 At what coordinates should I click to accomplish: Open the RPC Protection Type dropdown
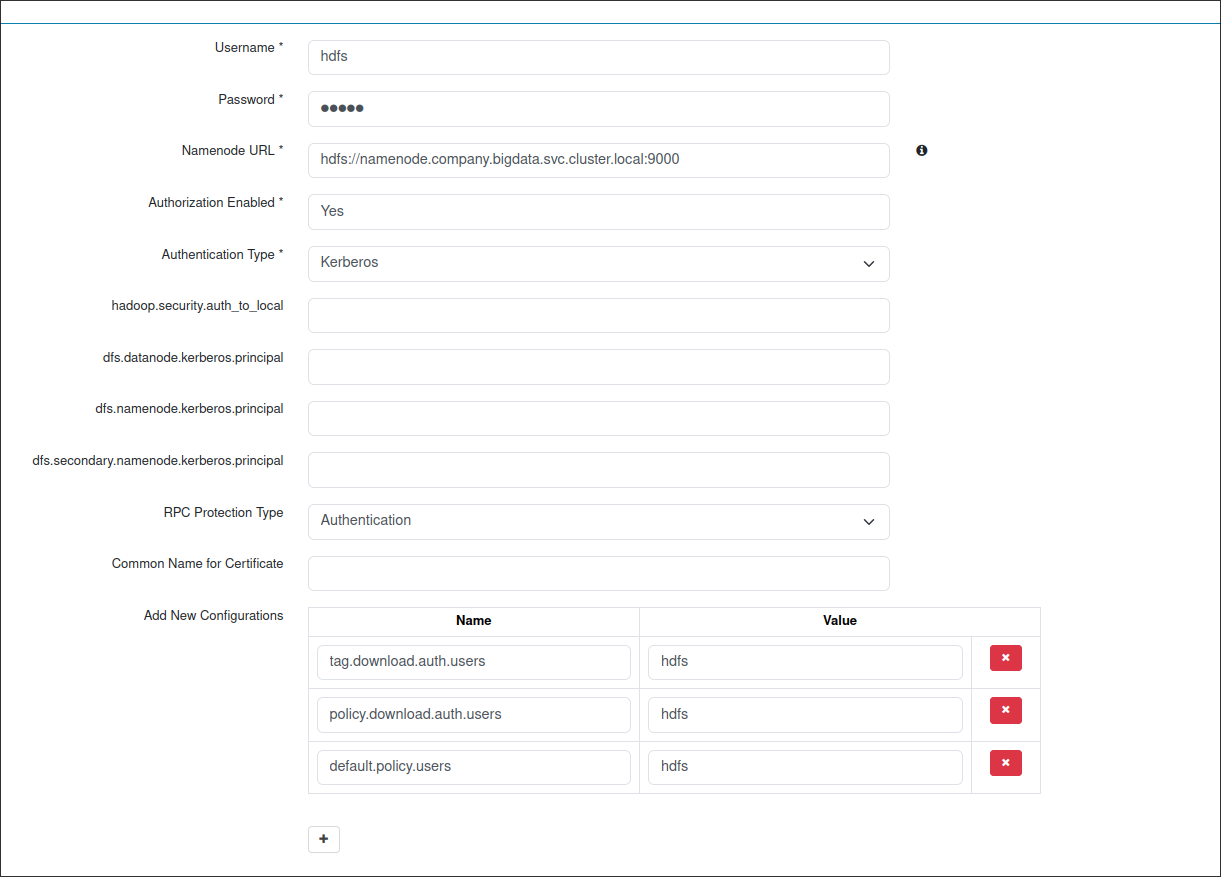[598, 522]
